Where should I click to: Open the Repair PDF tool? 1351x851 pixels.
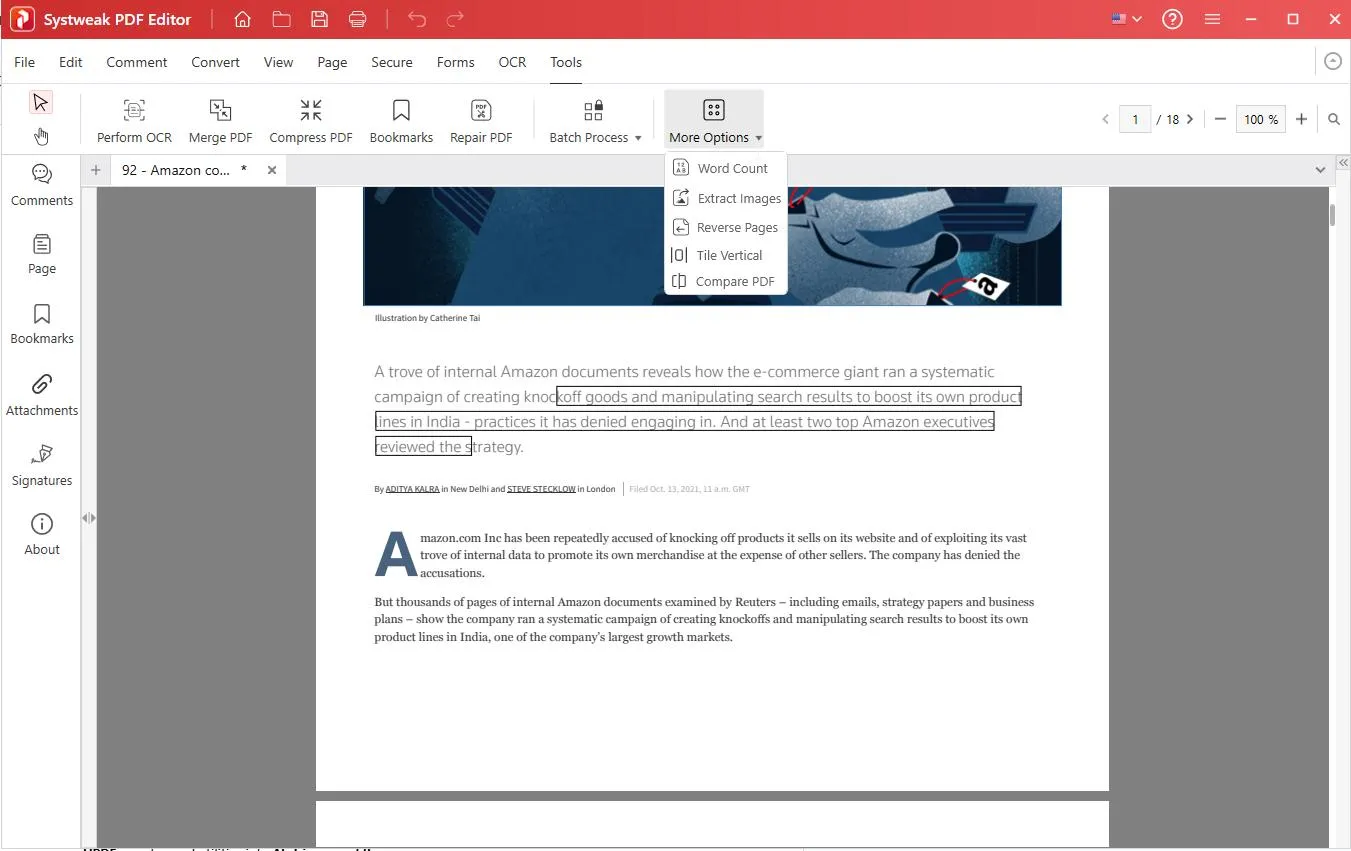click(x=481, y=121)
